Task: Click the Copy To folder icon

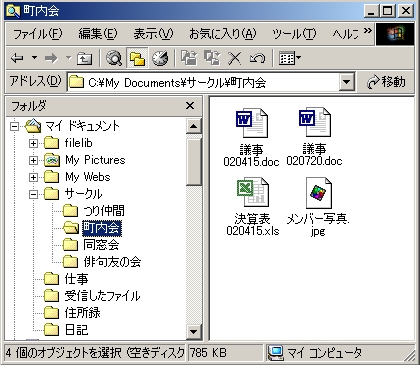Action: (212, 58)
